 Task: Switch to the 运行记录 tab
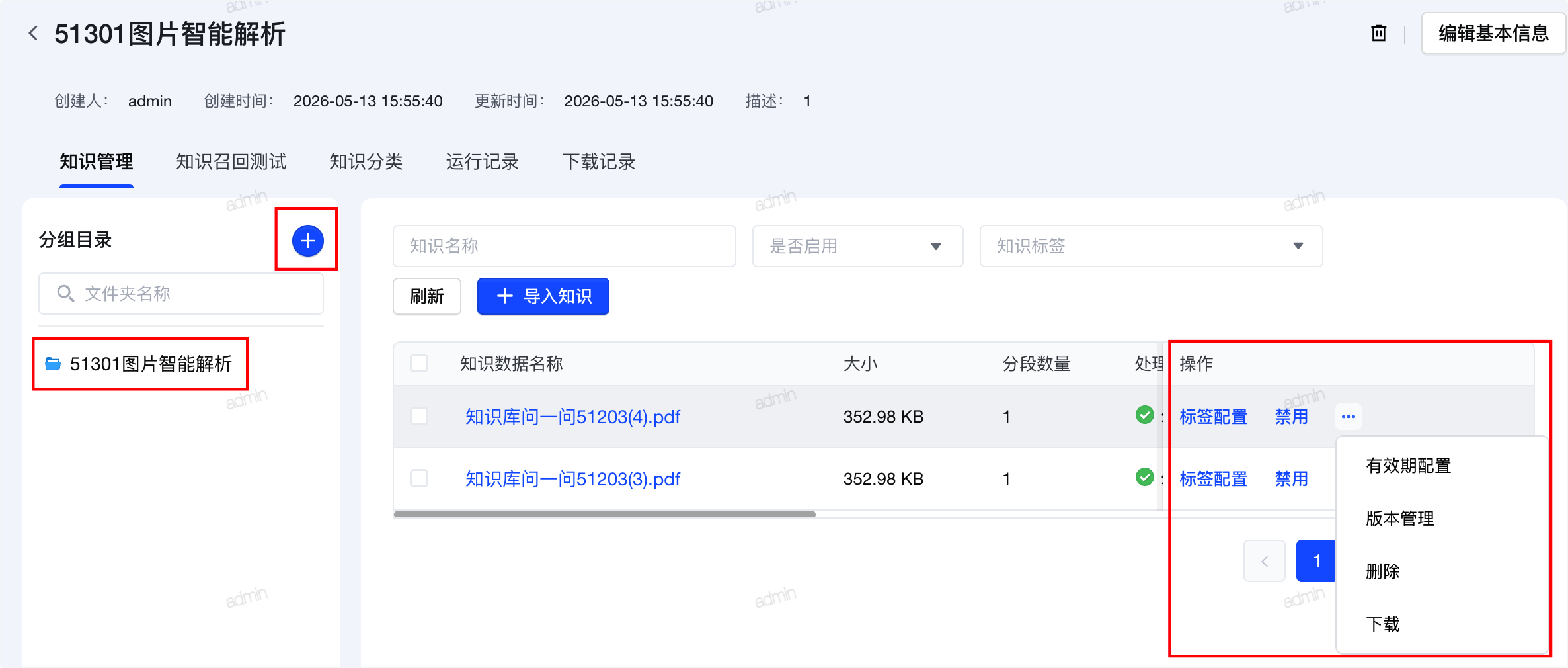click(483, 162)
